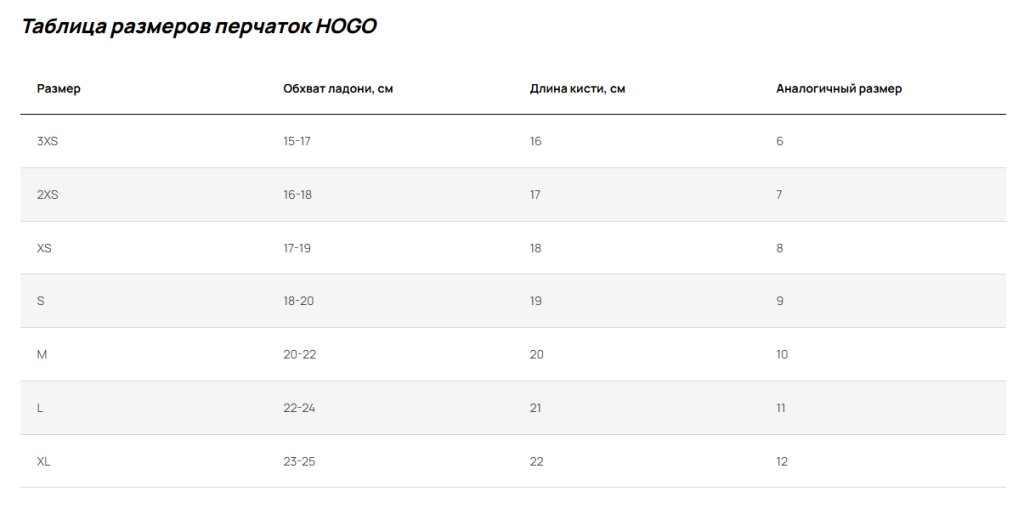This screenshot has height=514, width=1024.
Task: Click the XS size label
Action: point(44,248)
